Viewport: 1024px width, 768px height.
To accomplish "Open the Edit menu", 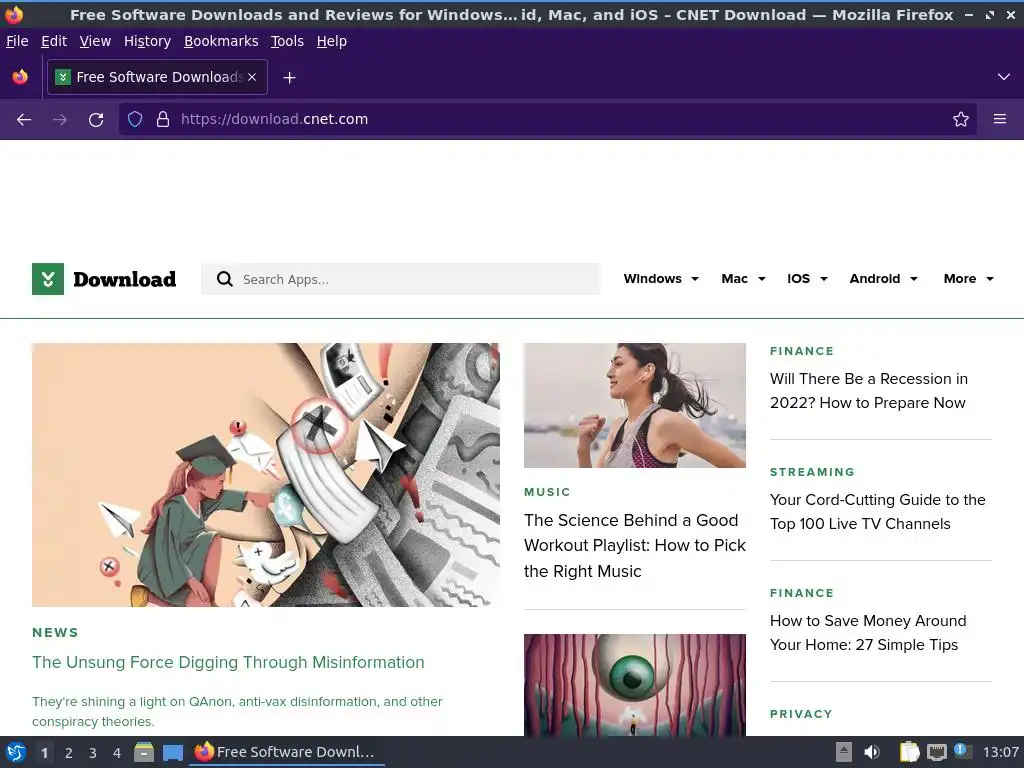I will [54, 41].
